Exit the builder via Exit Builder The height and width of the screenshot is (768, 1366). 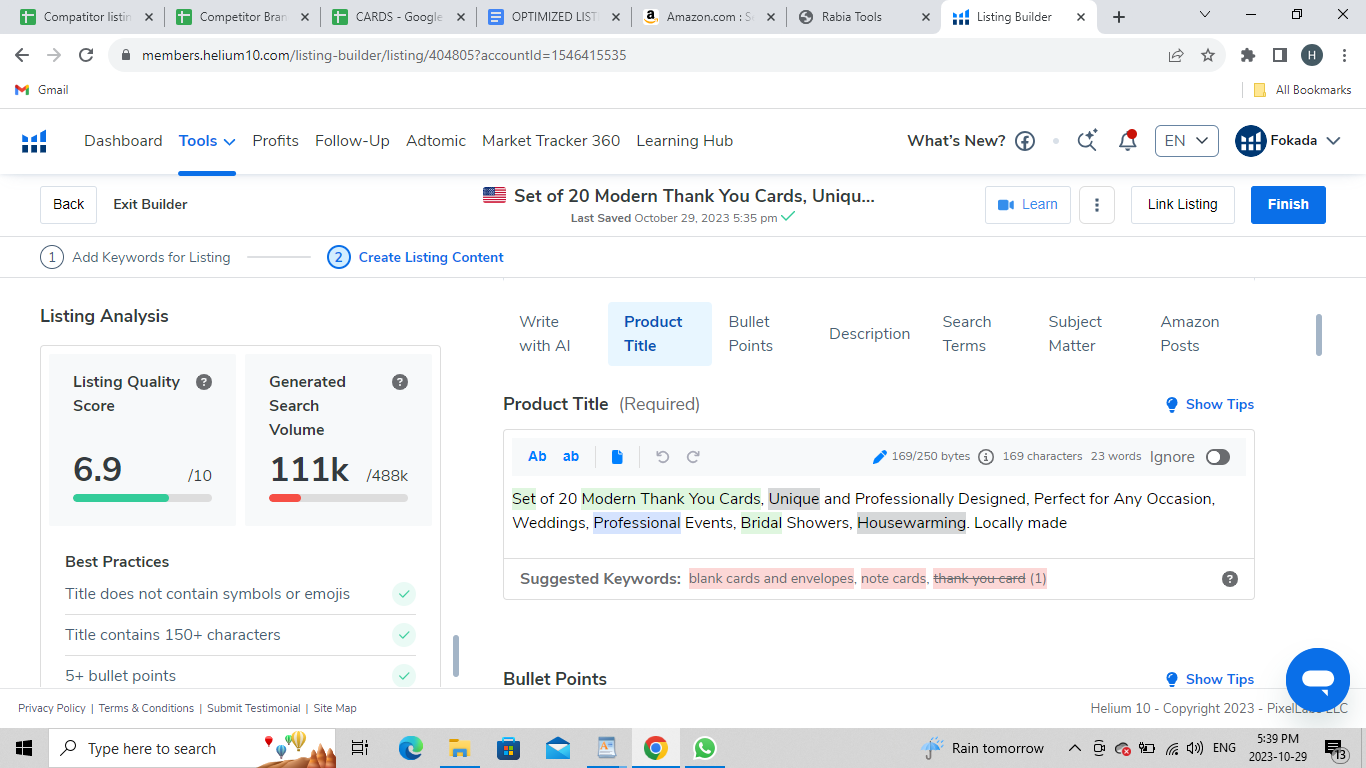151,204
